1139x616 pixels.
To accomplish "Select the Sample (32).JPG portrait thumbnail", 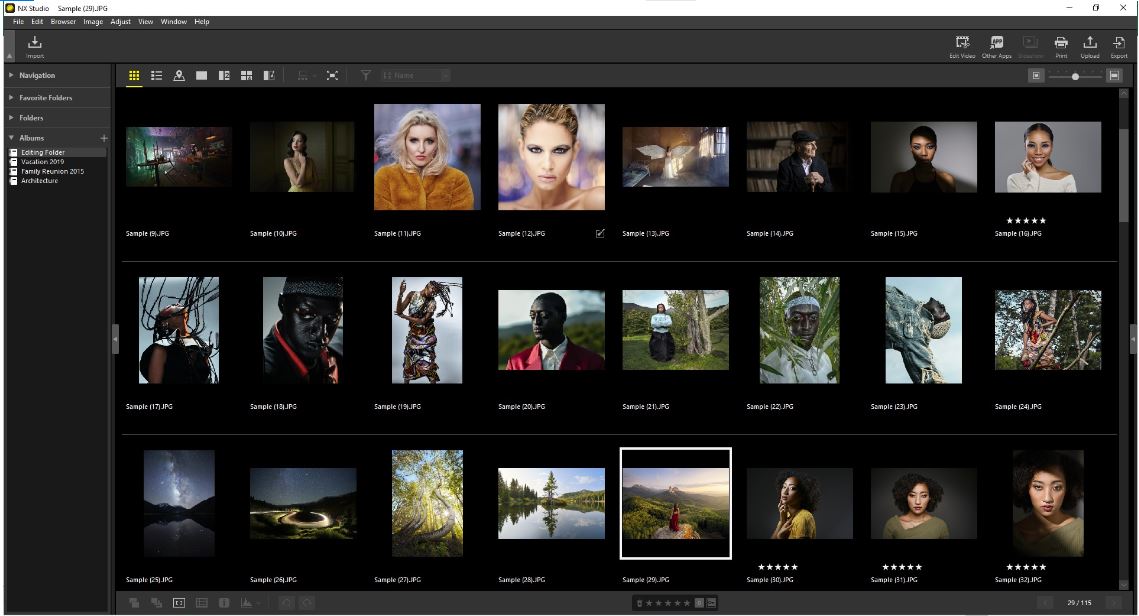I will point(1047,503).
